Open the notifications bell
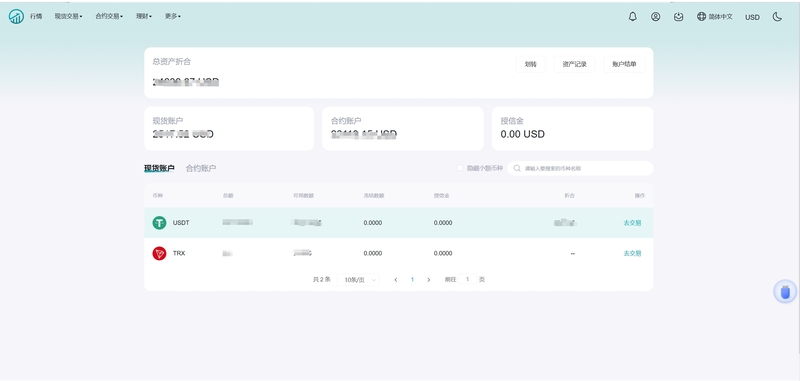800x381 pixels. (x=633, y=16)
